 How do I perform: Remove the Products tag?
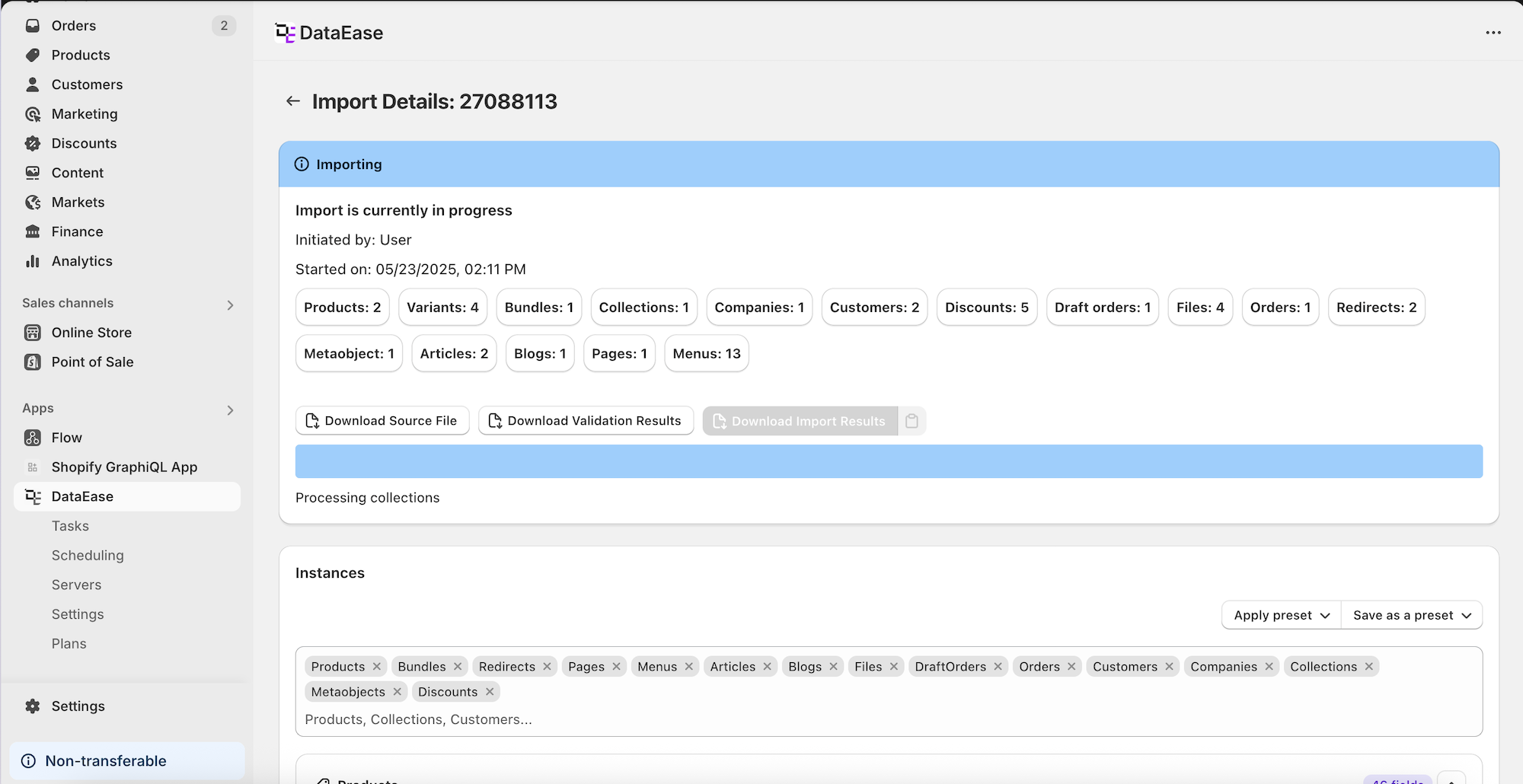[x=376, y=667]
